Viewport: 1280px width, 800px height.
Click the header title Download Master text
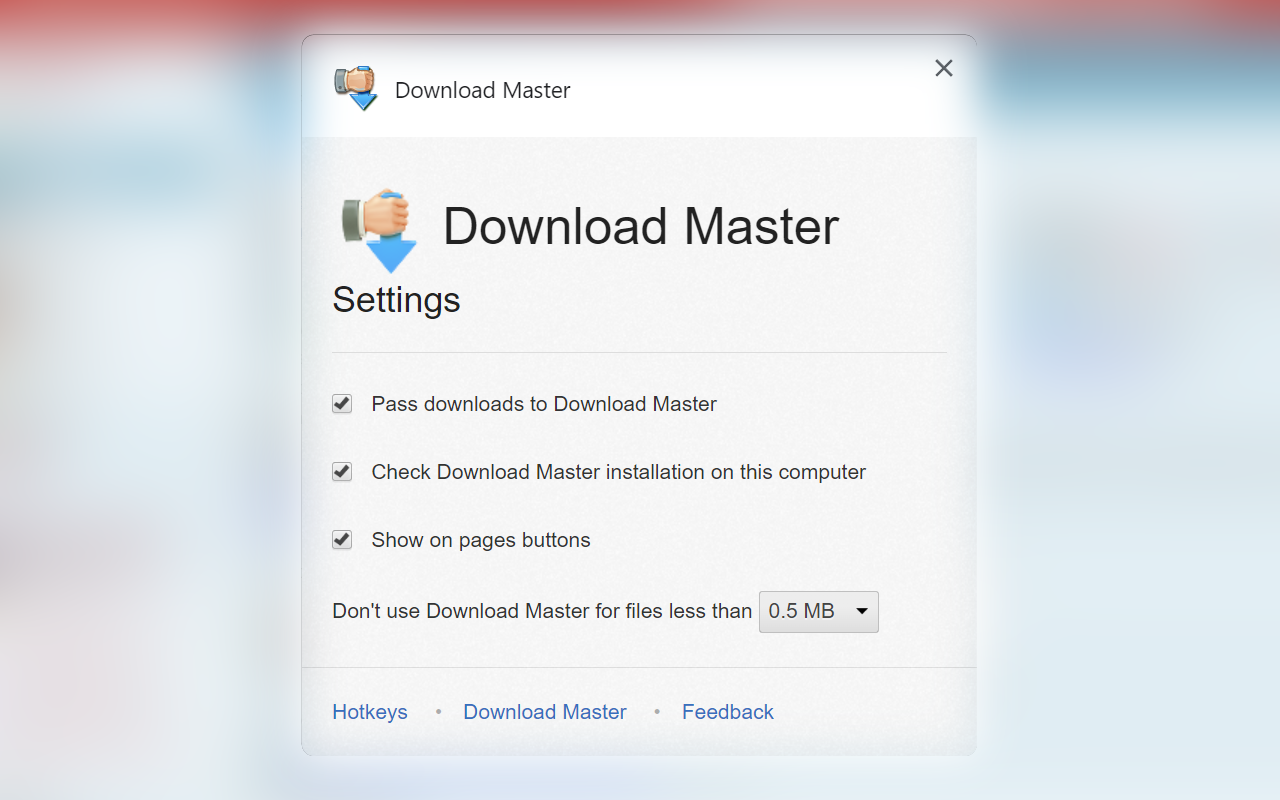click(483, 90)
